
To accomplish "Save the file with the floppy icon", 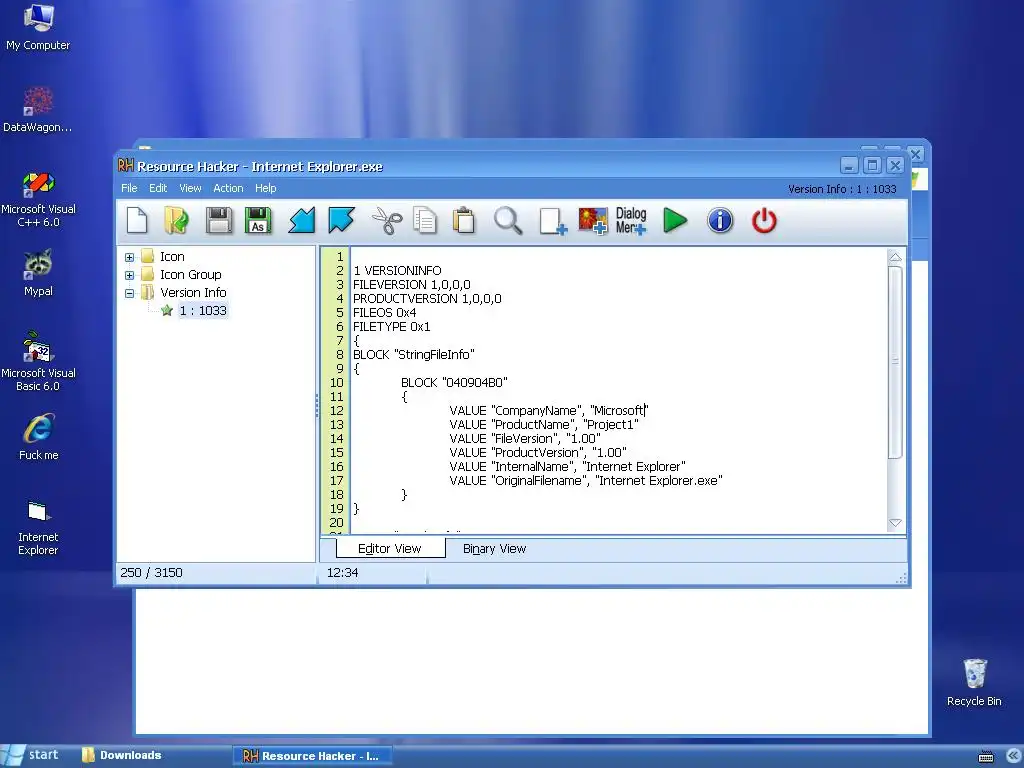I will coord(219,220).
